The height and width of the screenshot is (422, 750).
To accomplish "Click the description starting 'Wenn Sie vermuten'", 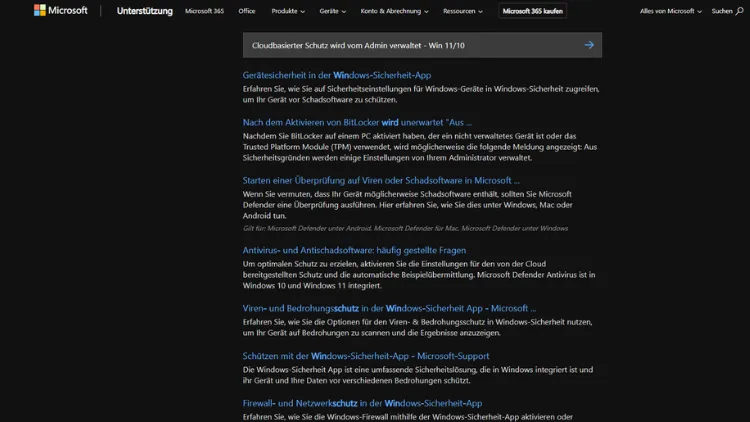I will (x=408, y=205).
